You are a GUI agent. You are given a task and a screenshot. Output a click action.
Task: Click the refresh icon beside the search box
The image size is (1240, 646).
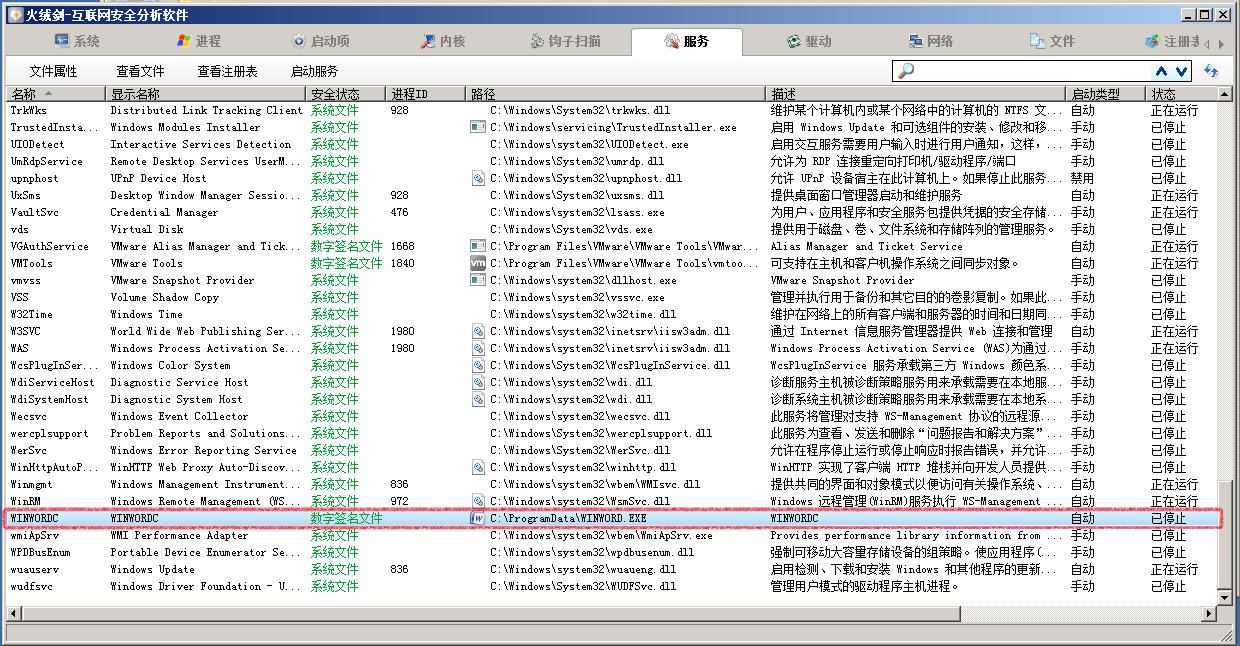pos(1212,71)
